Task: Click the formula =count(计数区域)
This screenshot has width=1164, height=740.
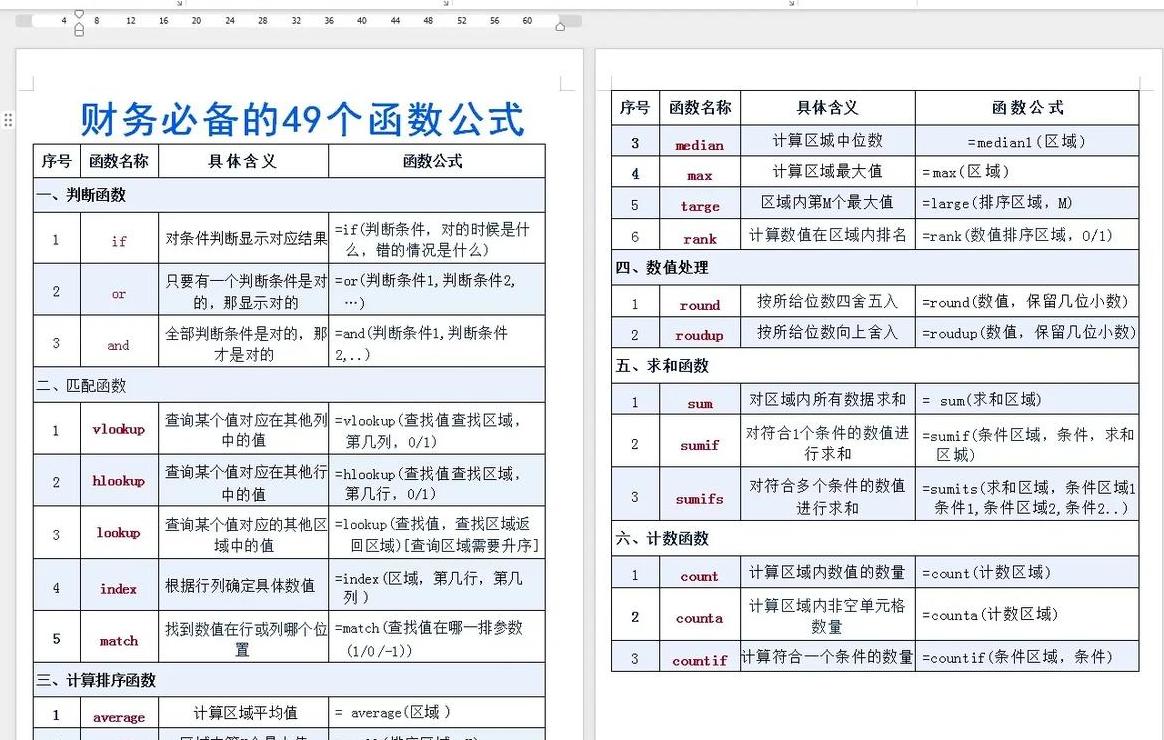Action: tap(987, 572)
